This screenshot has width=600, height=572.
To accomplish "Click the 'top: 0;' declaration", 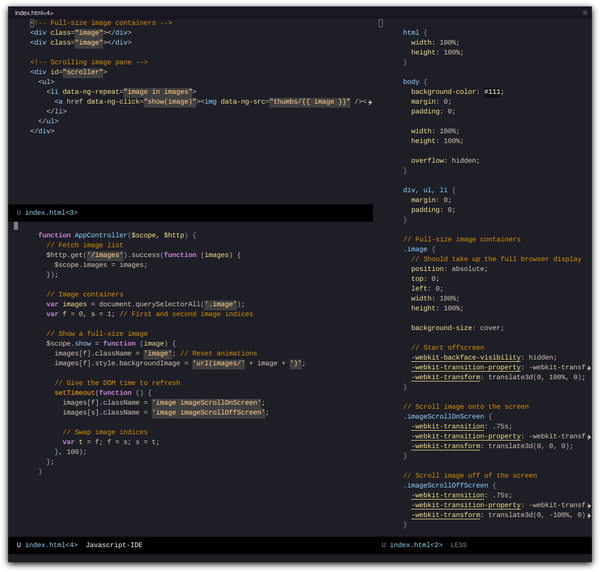I will click(425, 279).
